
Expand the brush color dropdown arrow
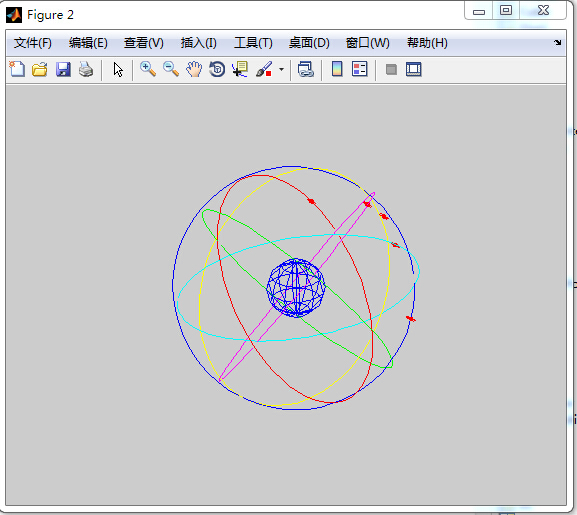tap(282, 69)
